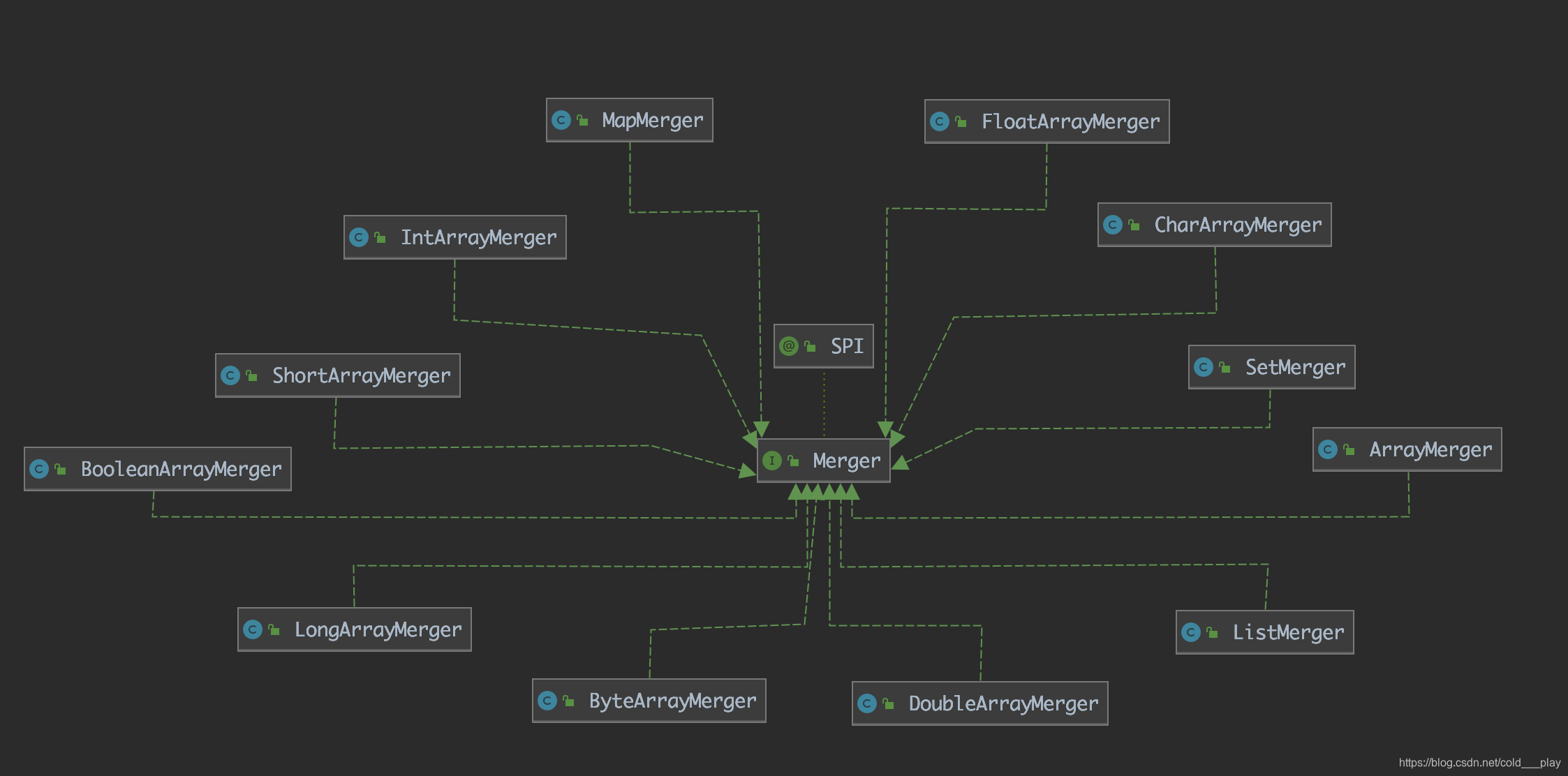The image size is (1568, 776).
Task: Select the ShortArrayMerger node
Action: pyautogui.click(x=361, y=375)
